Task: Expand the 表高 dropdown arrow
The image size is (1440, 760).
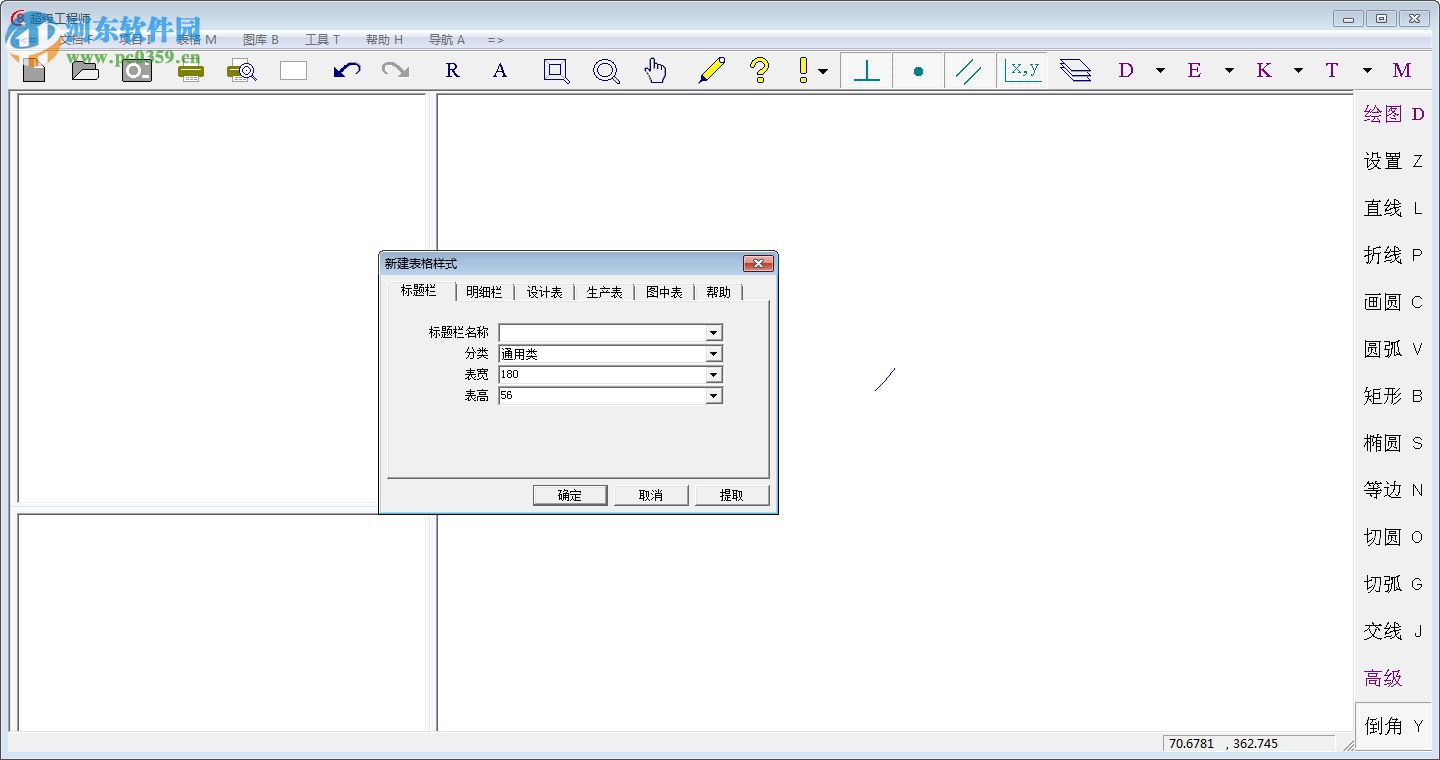Action: 714,396
